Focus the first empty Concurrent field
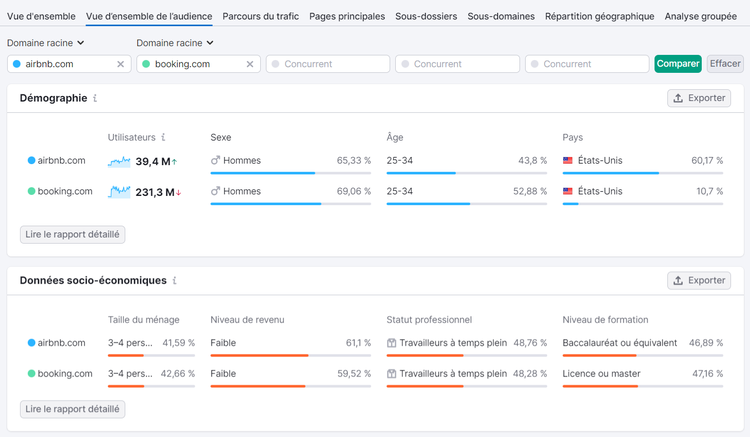The height and width of the screenshot is (437, 750). (x=328, y=64)
